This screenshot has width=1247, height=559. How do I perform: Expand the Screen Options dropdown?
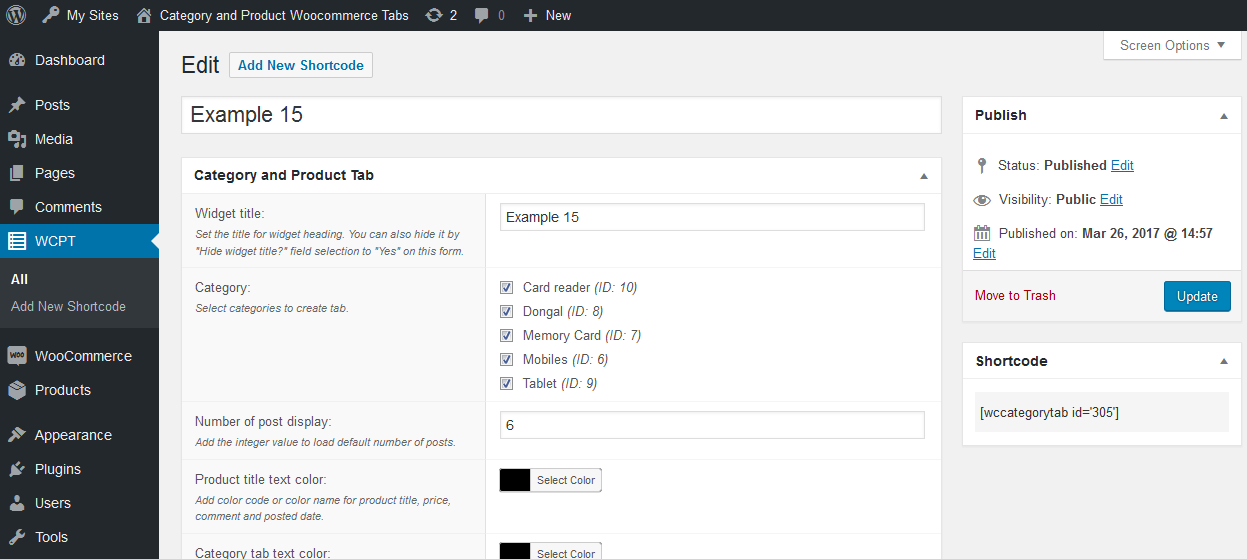pyautogui.click(x=1172, y=45)
